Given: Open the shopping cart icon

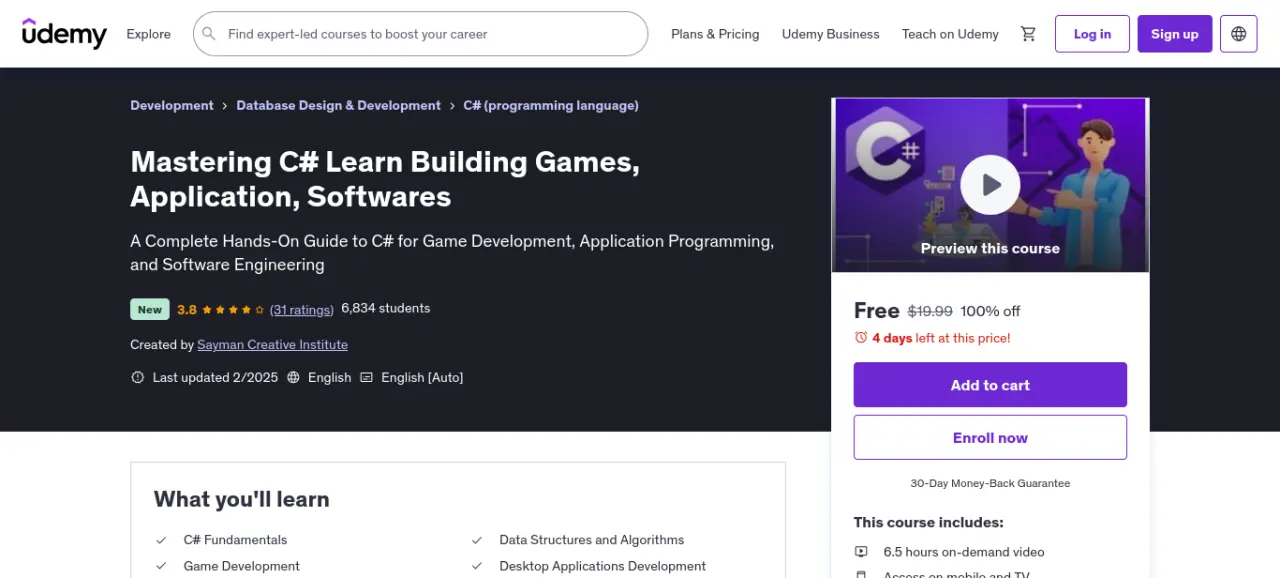Looking at the screenshot, I should point(1028,34).
